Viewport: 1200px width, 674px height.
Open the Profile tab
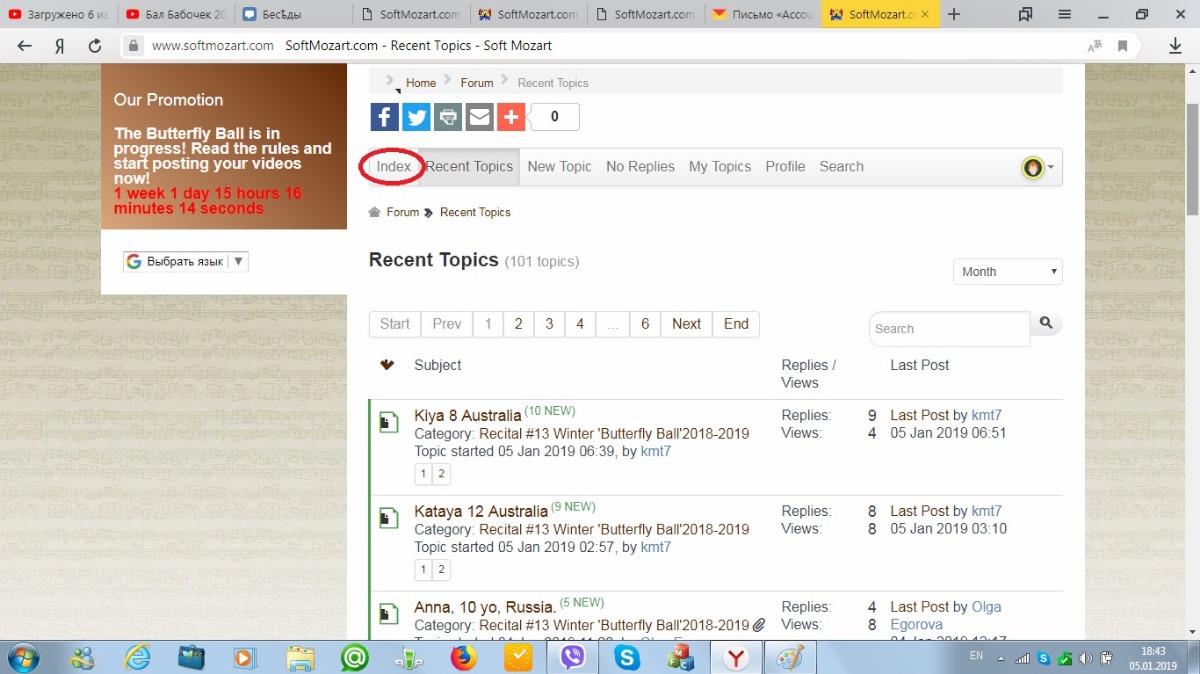pos(785,166)
